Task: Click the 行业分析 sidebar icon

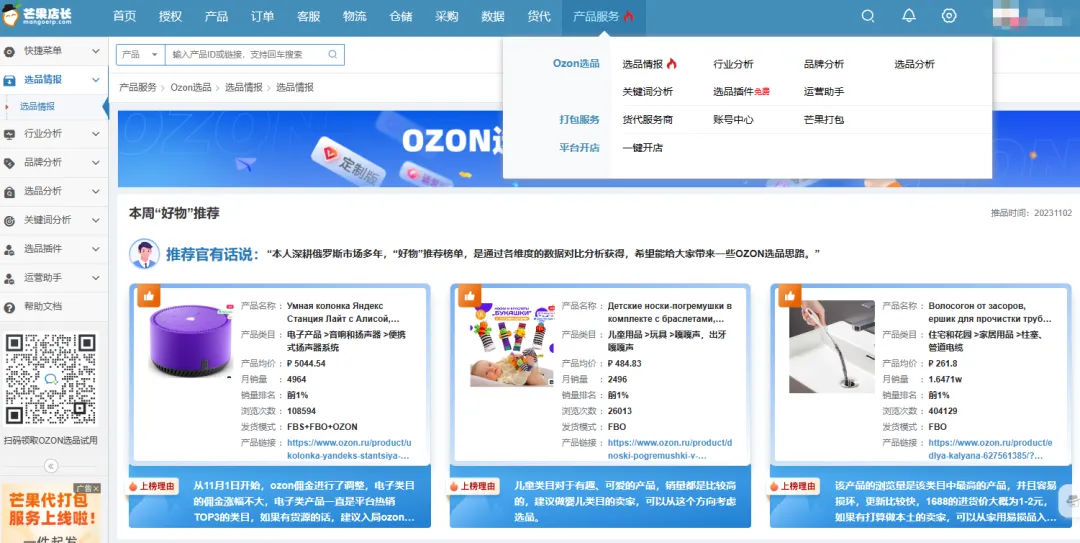Action: coord(10,134)
